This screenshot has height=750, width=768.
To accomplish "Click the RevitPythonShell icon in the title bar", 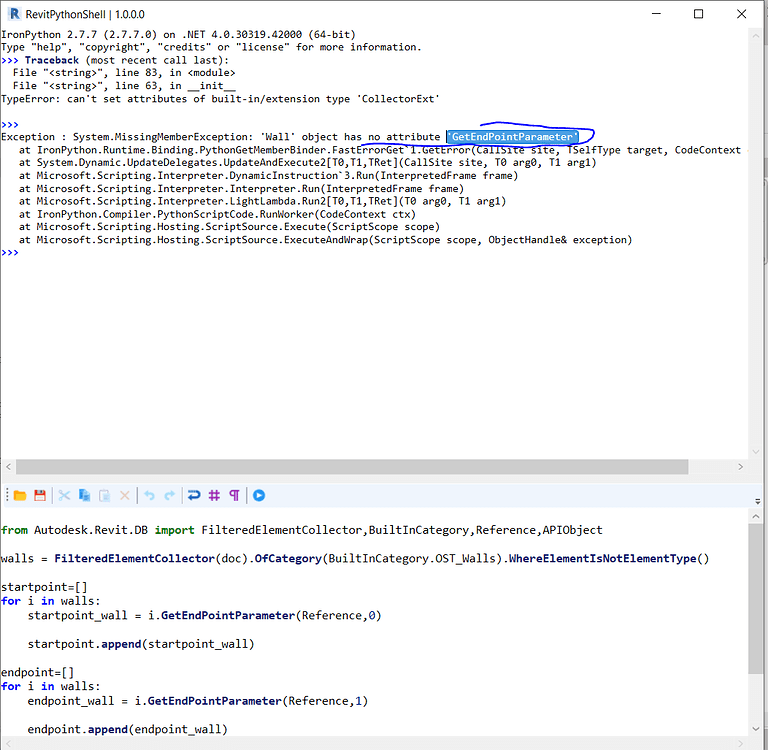I will pyautogui.click(x=12, y=14).
